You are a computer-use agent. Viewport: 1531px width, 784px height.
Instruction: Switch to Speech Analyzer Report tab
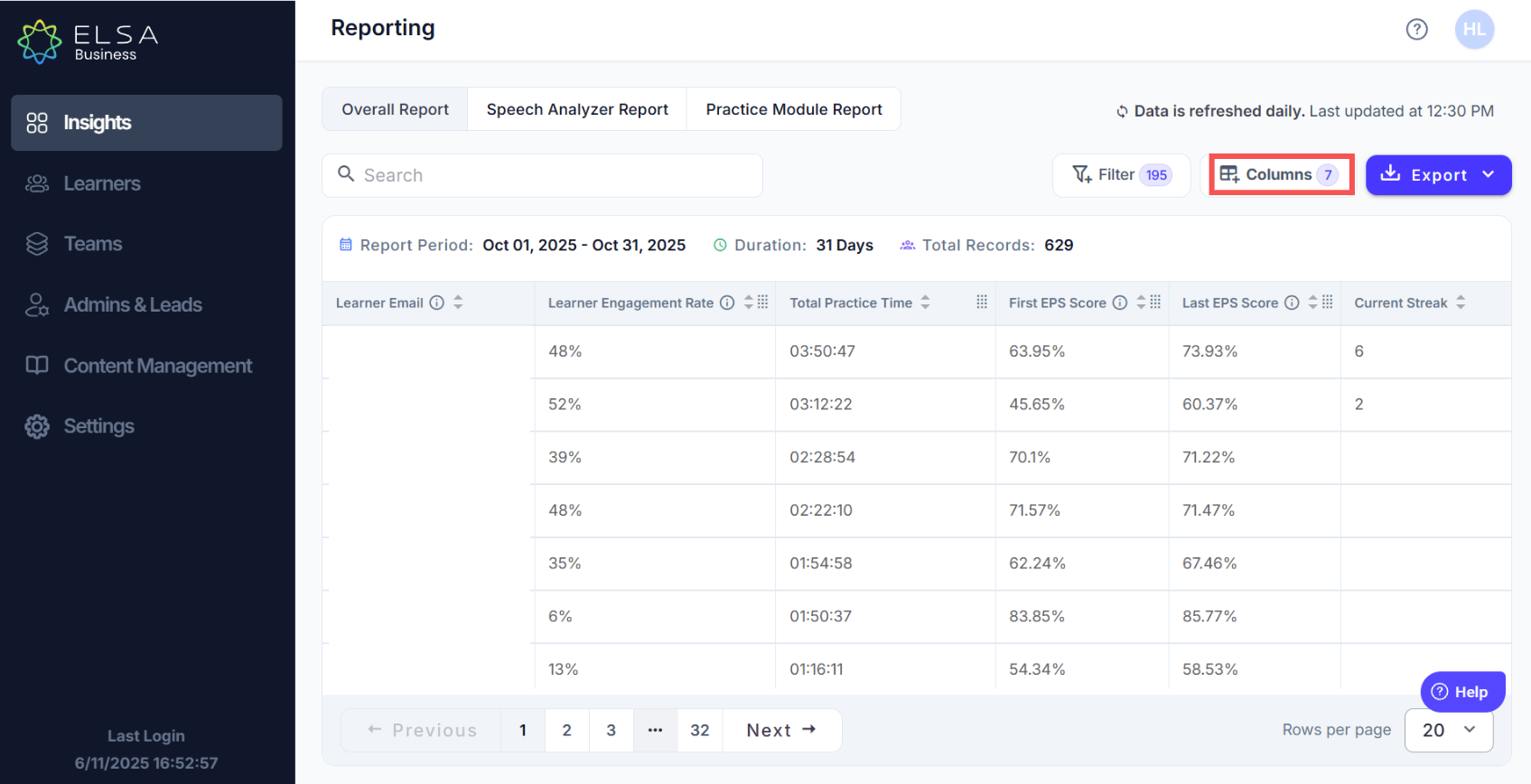577,109
